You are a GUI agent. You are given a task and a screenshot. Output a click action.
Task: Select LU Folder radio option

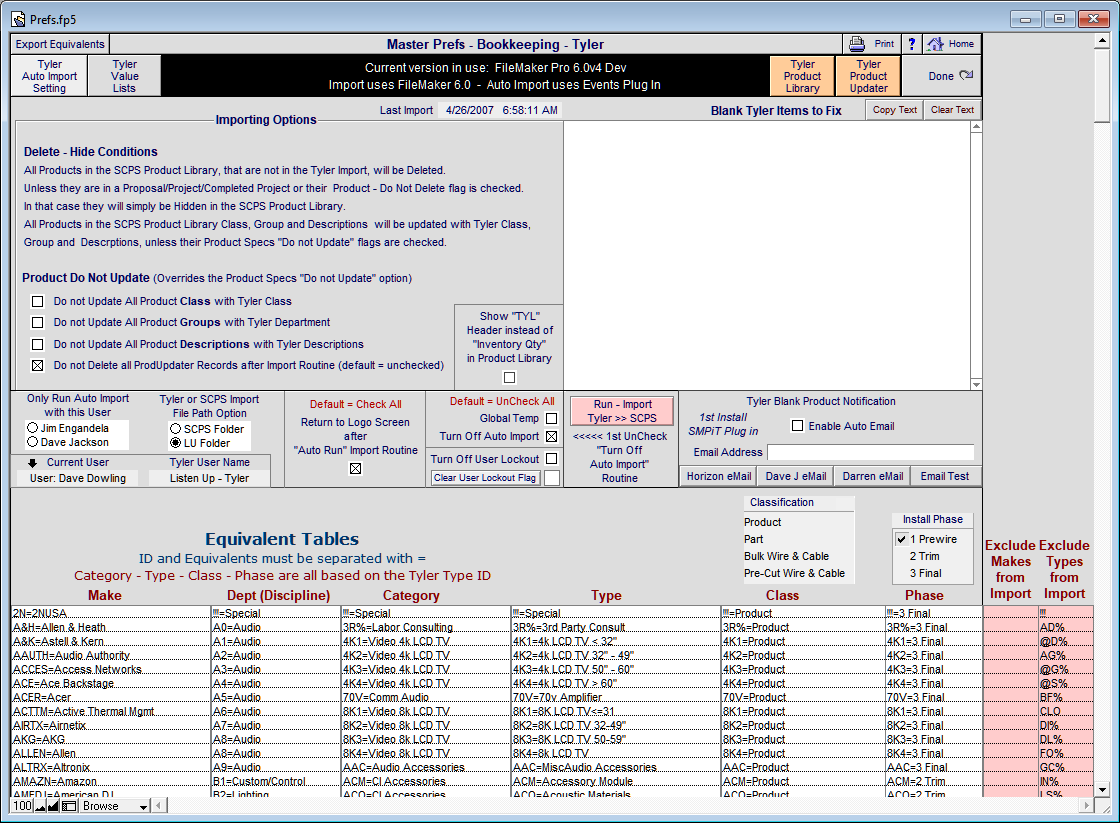tap(175, 443)
